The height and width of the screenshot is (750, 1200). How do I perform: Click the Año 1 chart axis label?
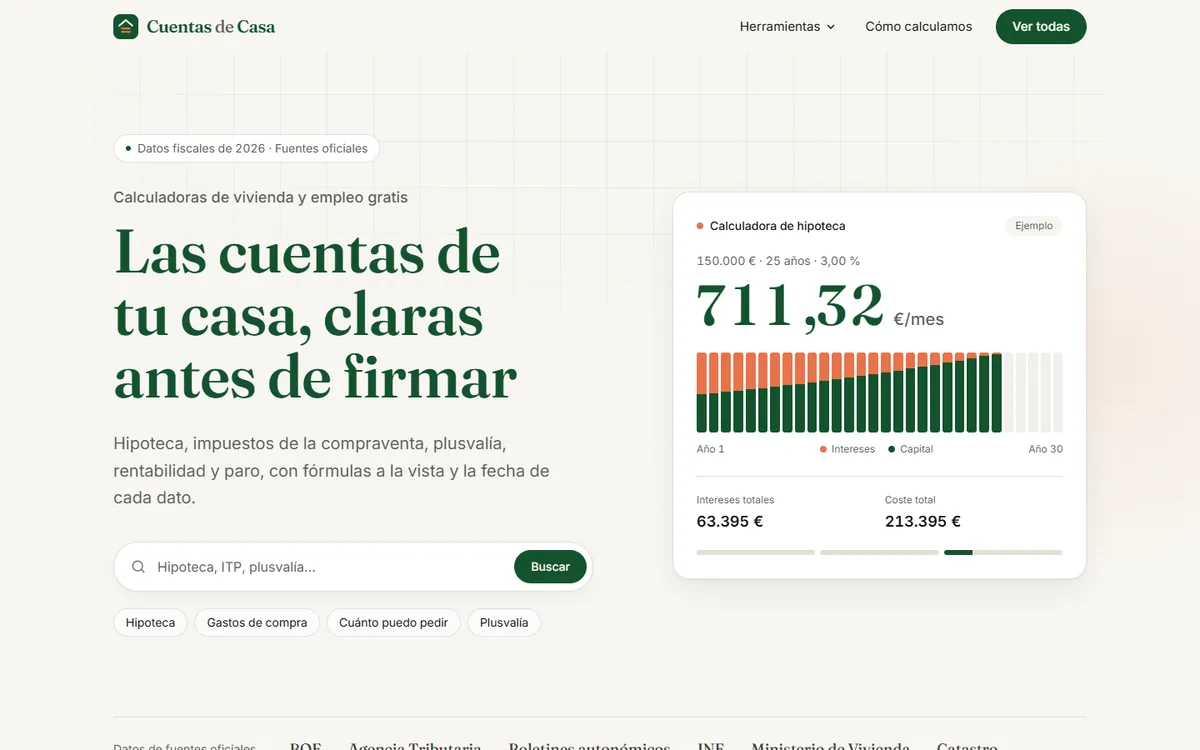point(710,449)
